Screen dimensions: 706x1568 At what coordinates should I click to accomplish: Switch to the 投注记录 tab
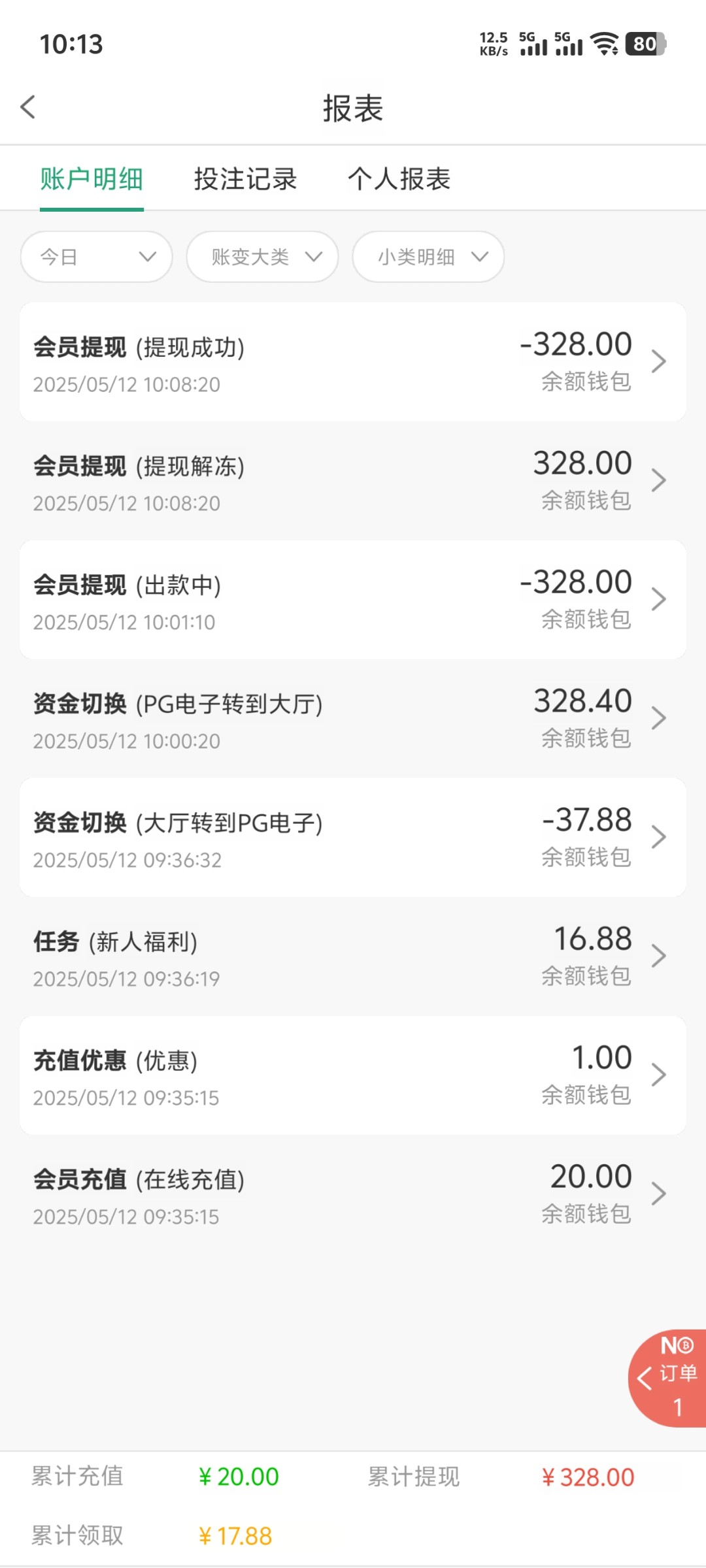click(245, 179)
